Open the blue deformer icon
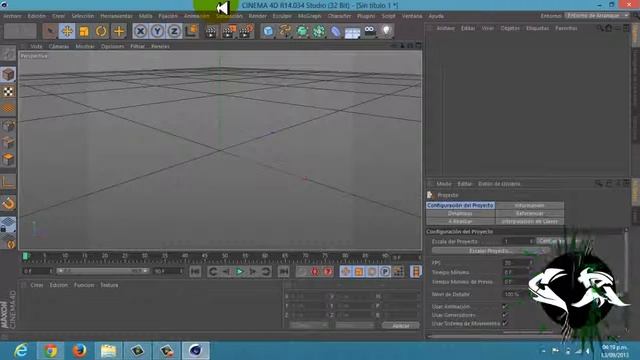 click(336, 31)
